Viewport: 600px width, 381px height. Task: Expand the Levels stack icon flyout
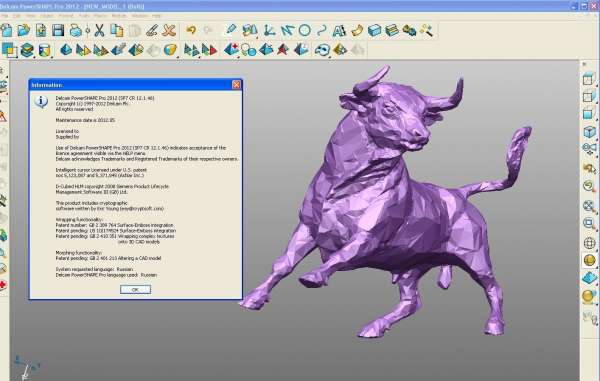[x=27, y=50]
